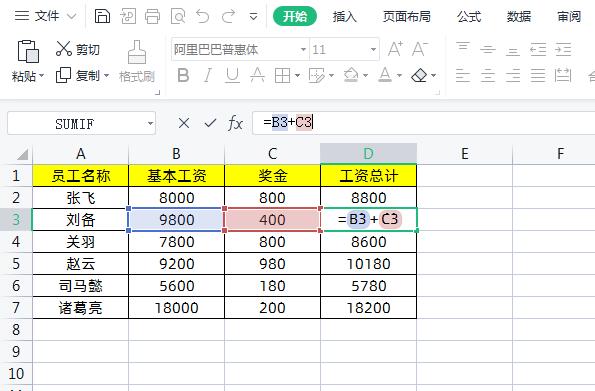Image resolution: width=595 pixels, height=391 pixels.
Task: Toggle Bold formatting
Action: click(183, 75)
